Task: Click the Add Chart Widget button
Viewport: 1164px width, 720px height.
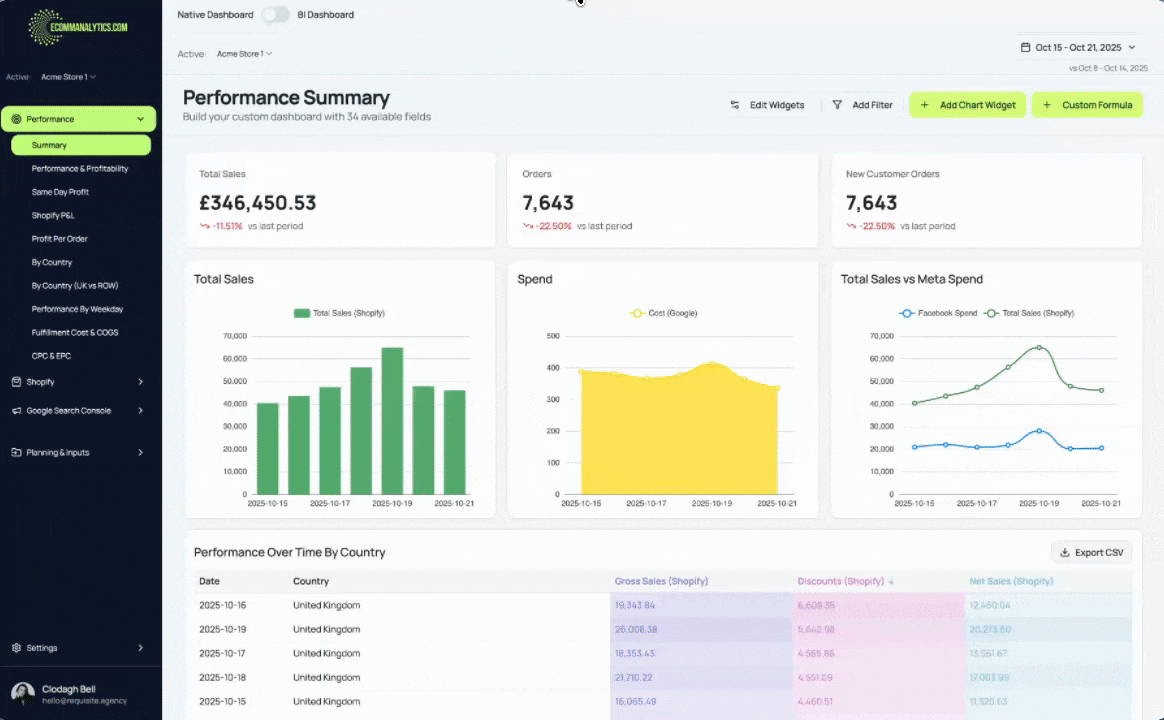Action: tap(967, 105)
